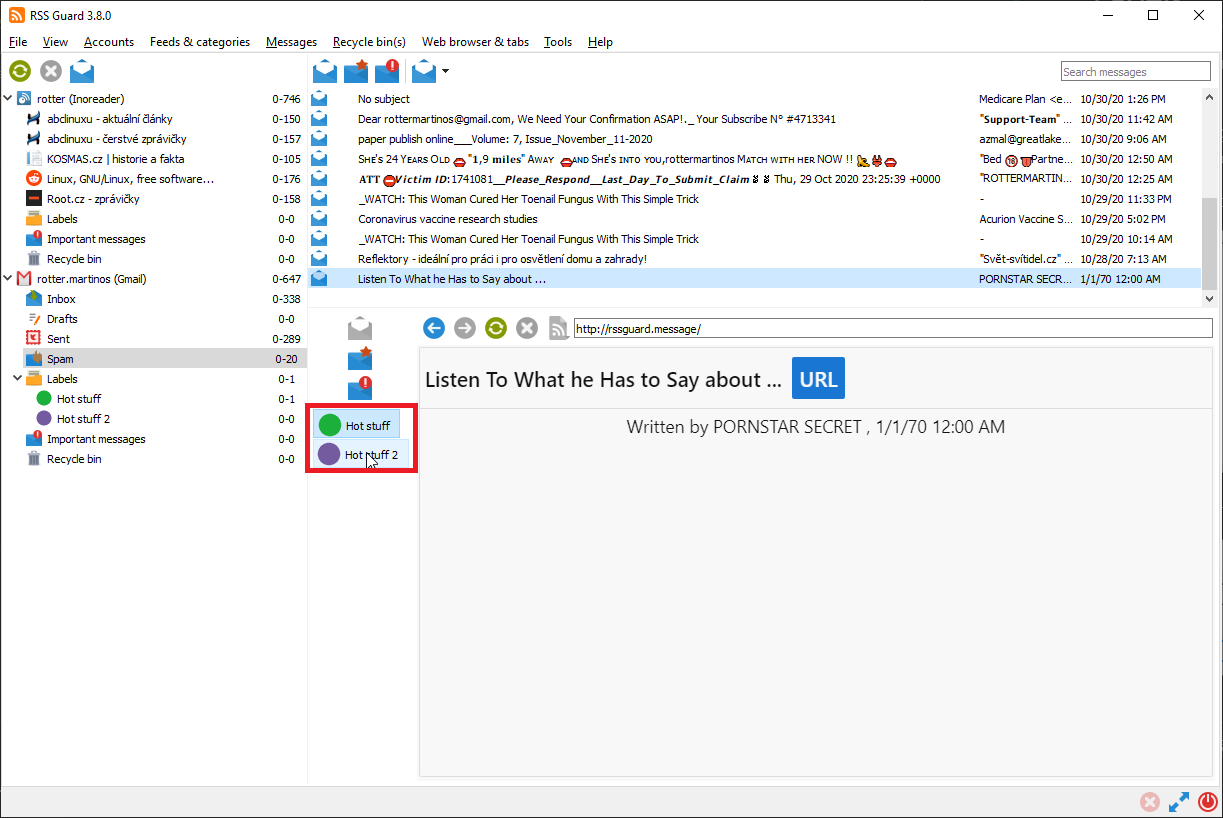The width and height of the screenshot is (1223, 818).
Task: Toggle the important flag in the message preview sidebar
Action: [x=360, y=390]
